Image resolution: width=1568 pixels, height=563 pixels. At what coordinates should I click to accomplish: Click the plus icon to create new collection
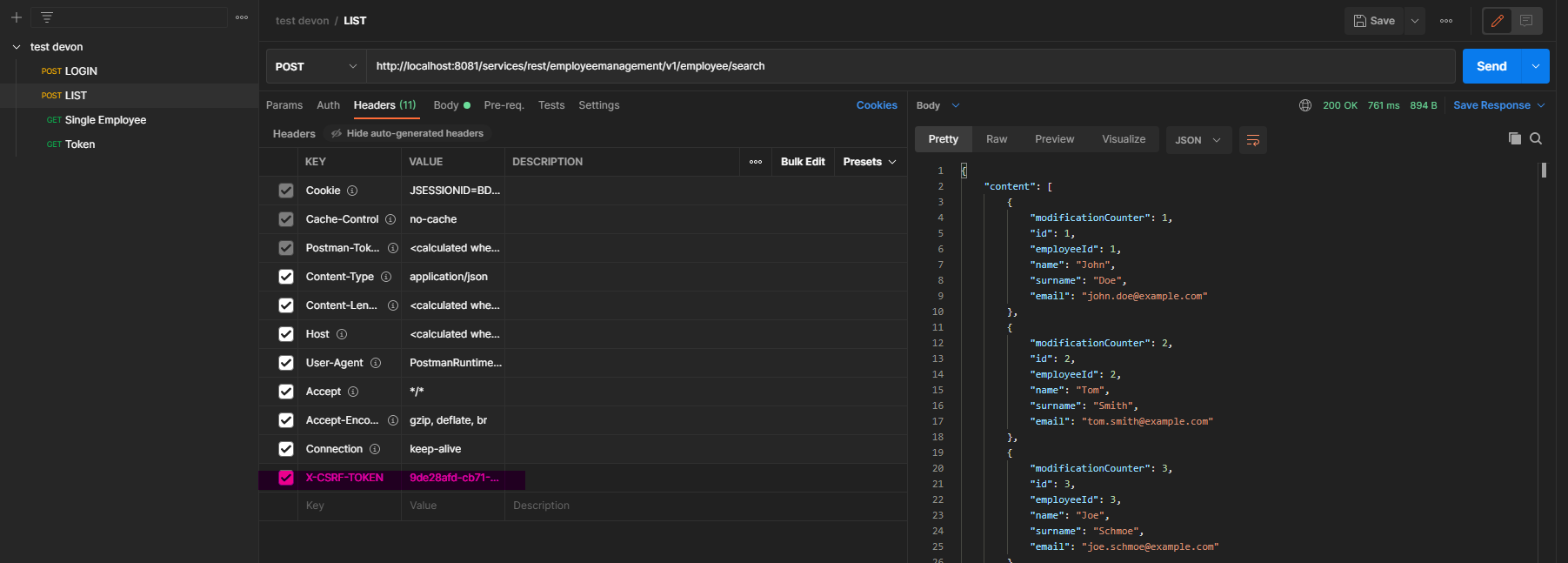click(x=16, y=17)
